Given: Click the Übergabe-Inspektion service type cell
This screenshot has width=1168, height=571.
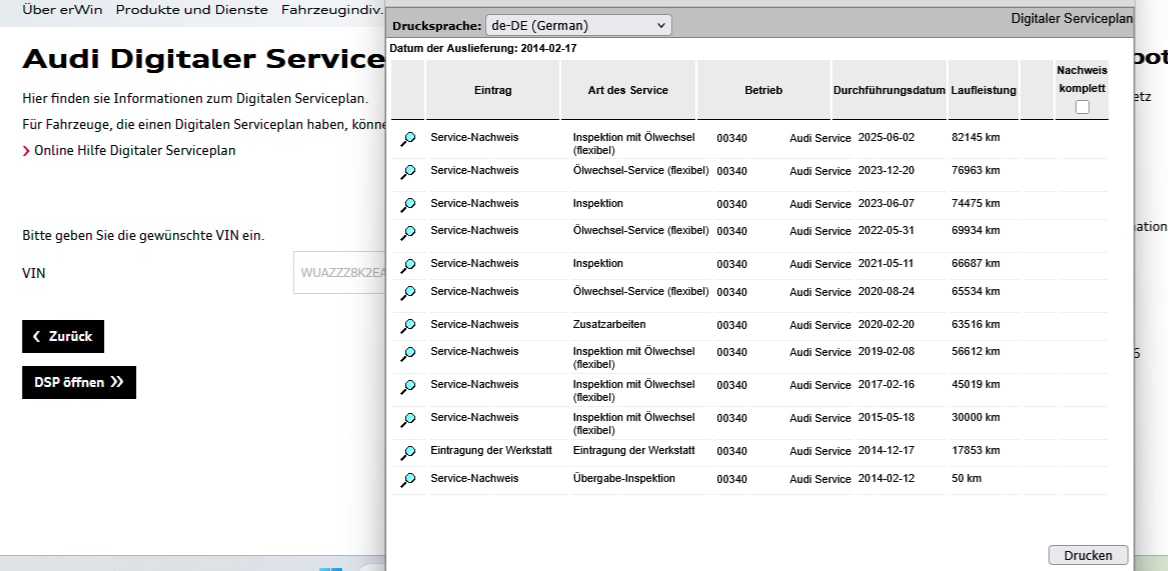Looking at the screenshot, I should coord(624,478).
